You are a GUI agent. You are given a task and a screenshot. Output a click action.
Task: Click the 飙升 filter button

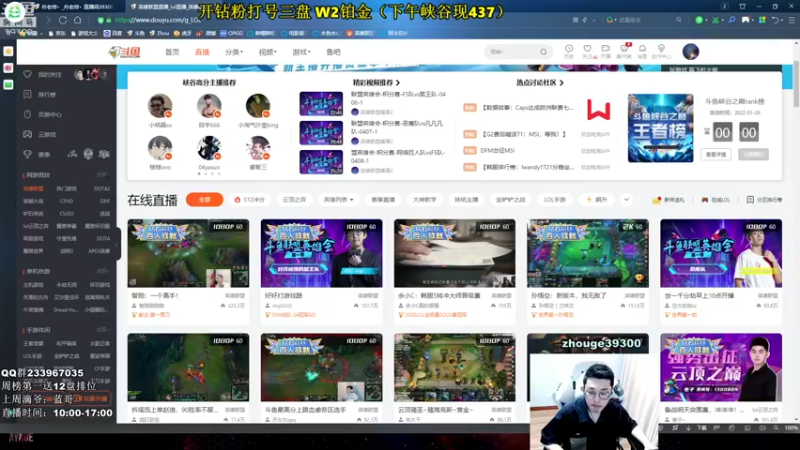[597, 200]
